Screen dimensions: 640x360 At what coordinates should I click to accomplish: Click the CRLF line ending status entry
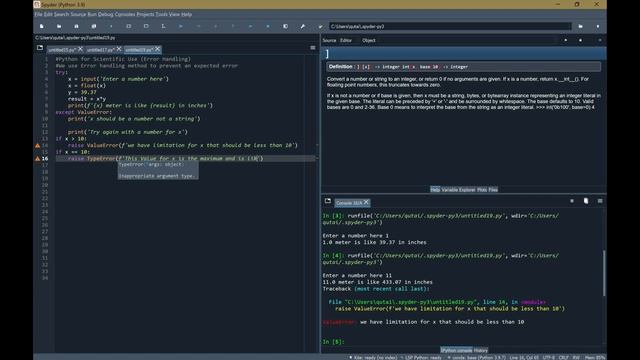[563, 358]
